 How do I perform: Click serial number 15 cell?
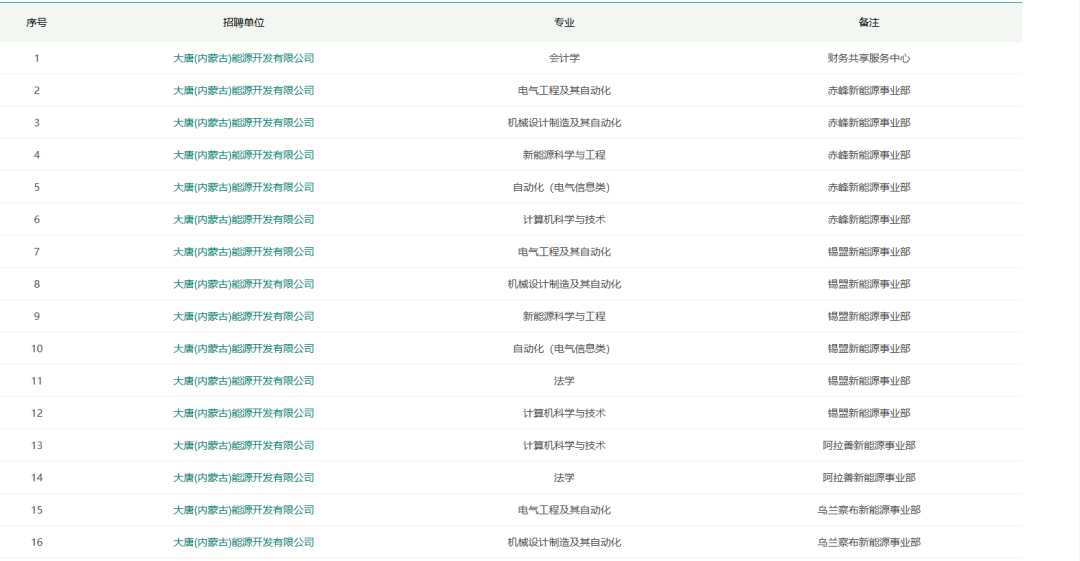37,511
